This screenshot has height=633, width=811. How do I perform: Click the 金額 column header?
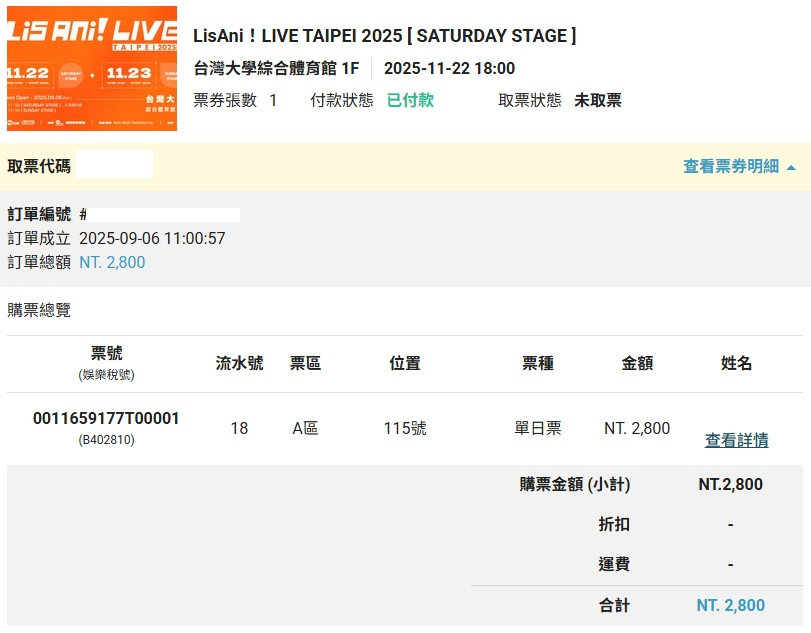click(637, 363)
